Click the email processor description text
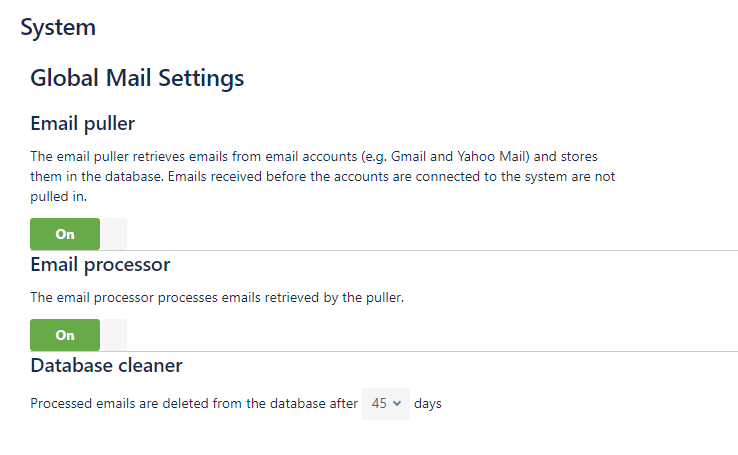The height and width of the screenshot is (455, 738). 216,297
